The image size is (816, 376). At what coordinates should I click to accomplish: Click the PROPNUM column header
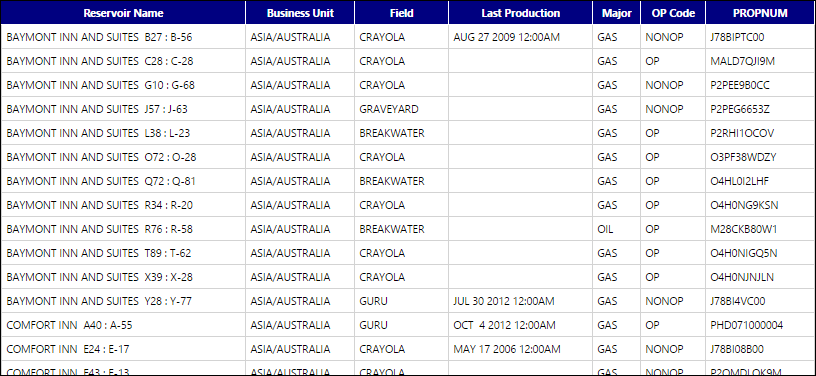(x=760, y=13)
